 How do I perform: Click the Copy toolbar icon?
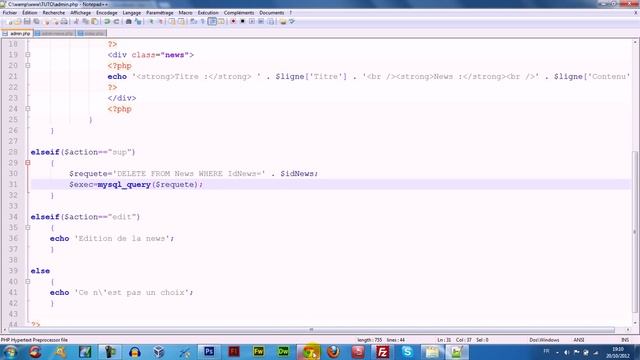pyautogui.click(x=85, y=21)
